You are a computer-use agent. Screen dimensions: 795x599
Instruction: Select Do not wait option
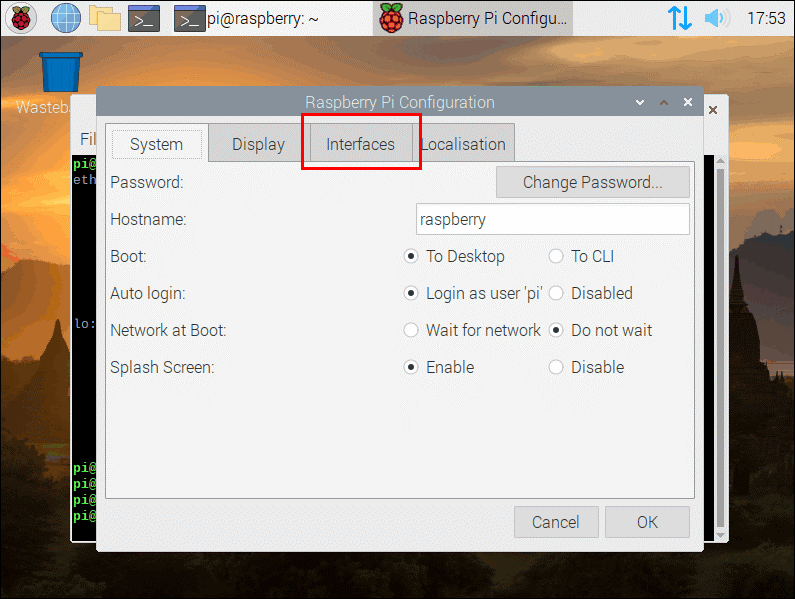point(601,330)
